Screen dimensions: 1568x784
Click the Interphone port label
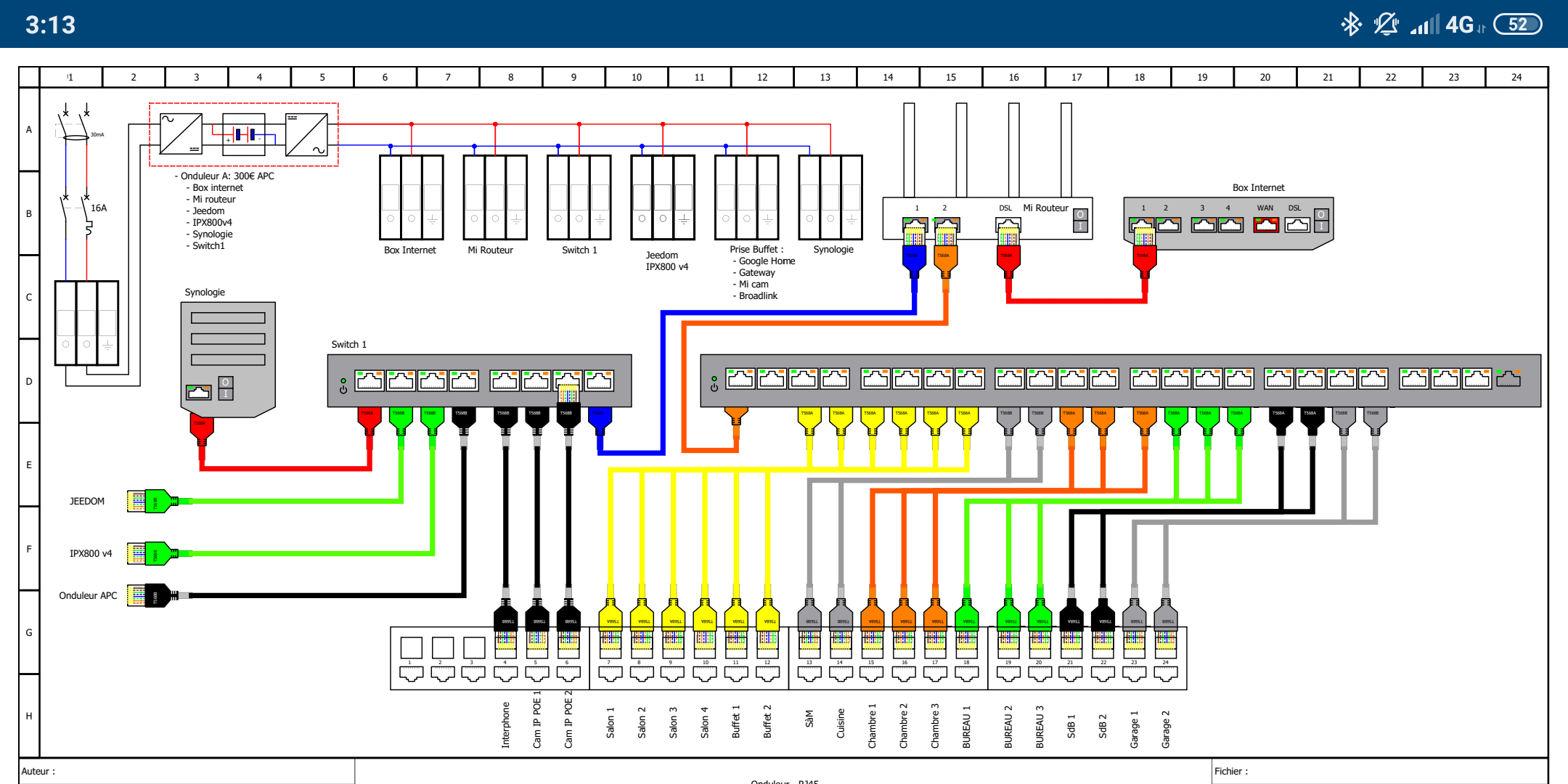coord(506,724)
